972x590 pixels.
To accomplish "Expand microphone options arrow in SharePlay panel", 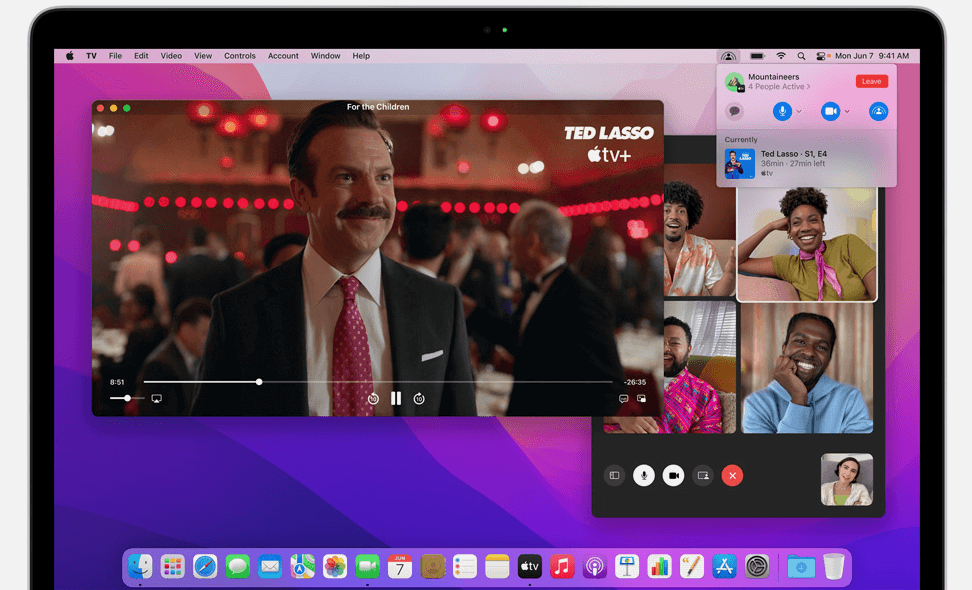I will point(799,112).
